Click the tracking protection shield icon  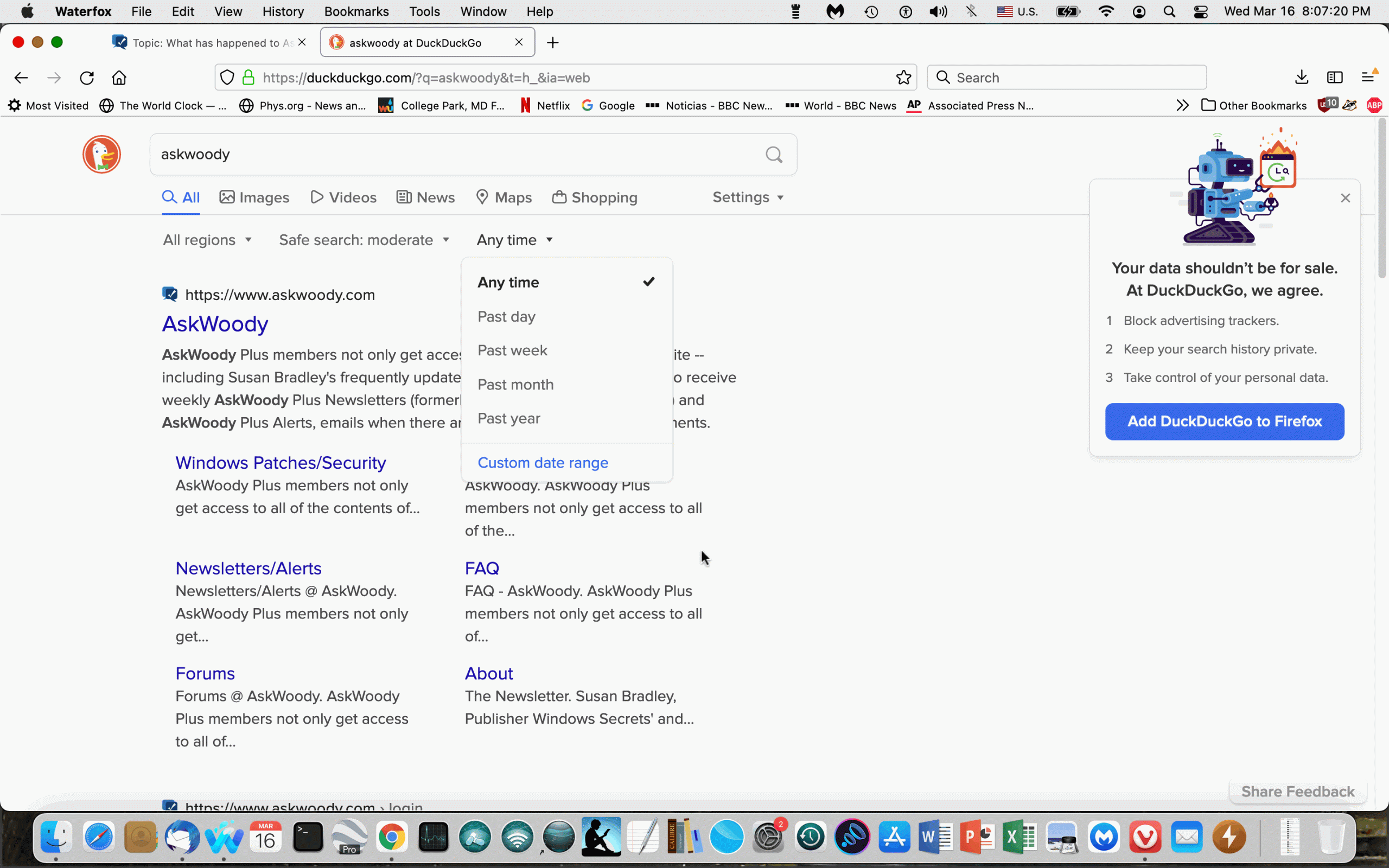point(227,78)
